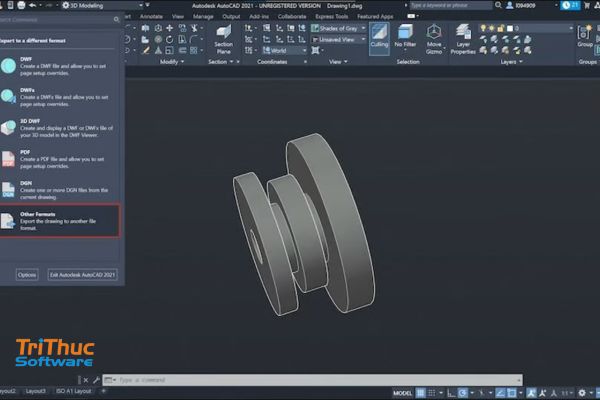The image size is (600, 400).
Task: Toggle drawing grid display in status bar
Action: (x=421, y=393)
